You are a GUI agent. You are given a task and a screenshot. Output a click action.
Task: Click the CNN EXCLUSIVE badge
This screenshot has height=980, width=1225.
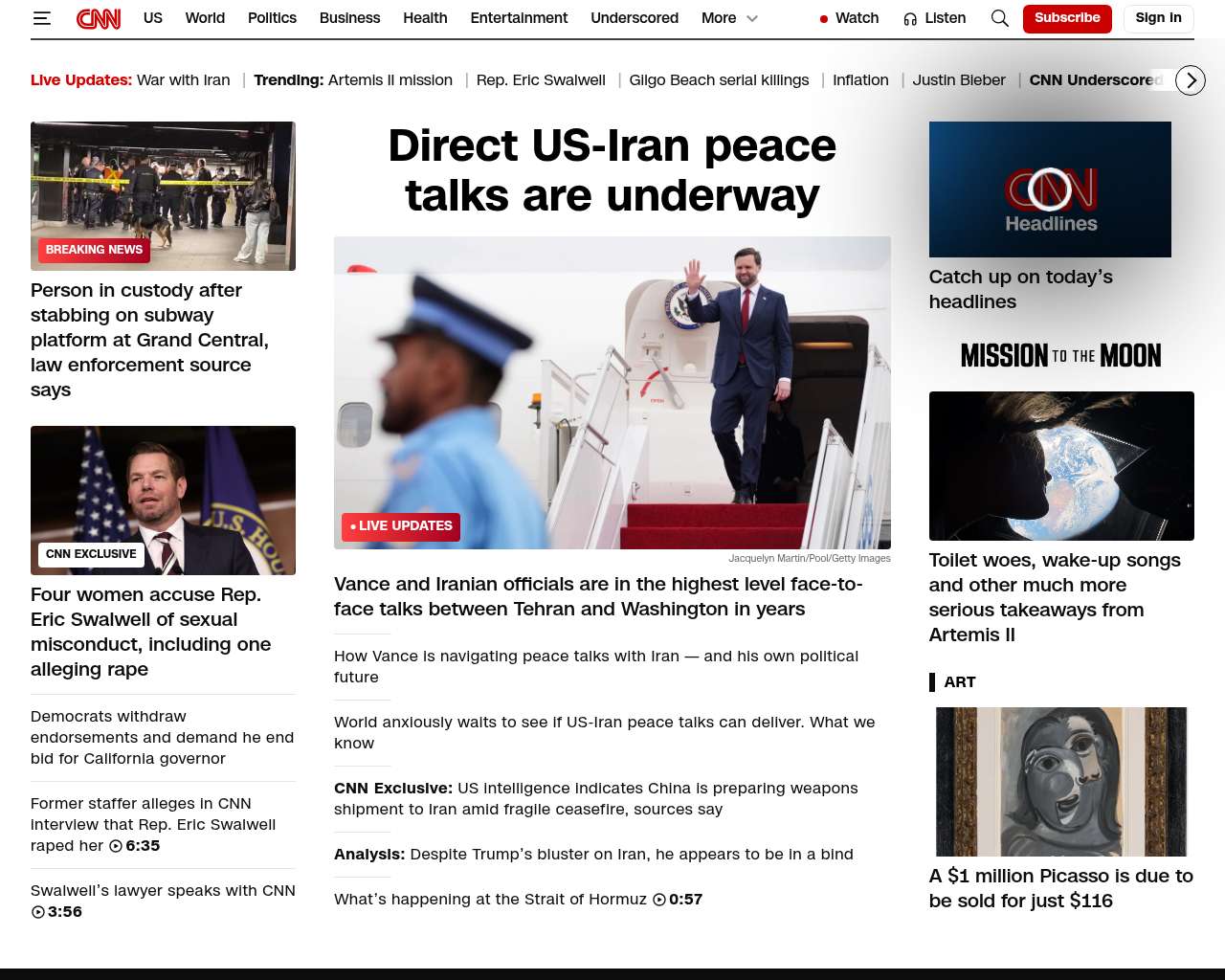91,554
